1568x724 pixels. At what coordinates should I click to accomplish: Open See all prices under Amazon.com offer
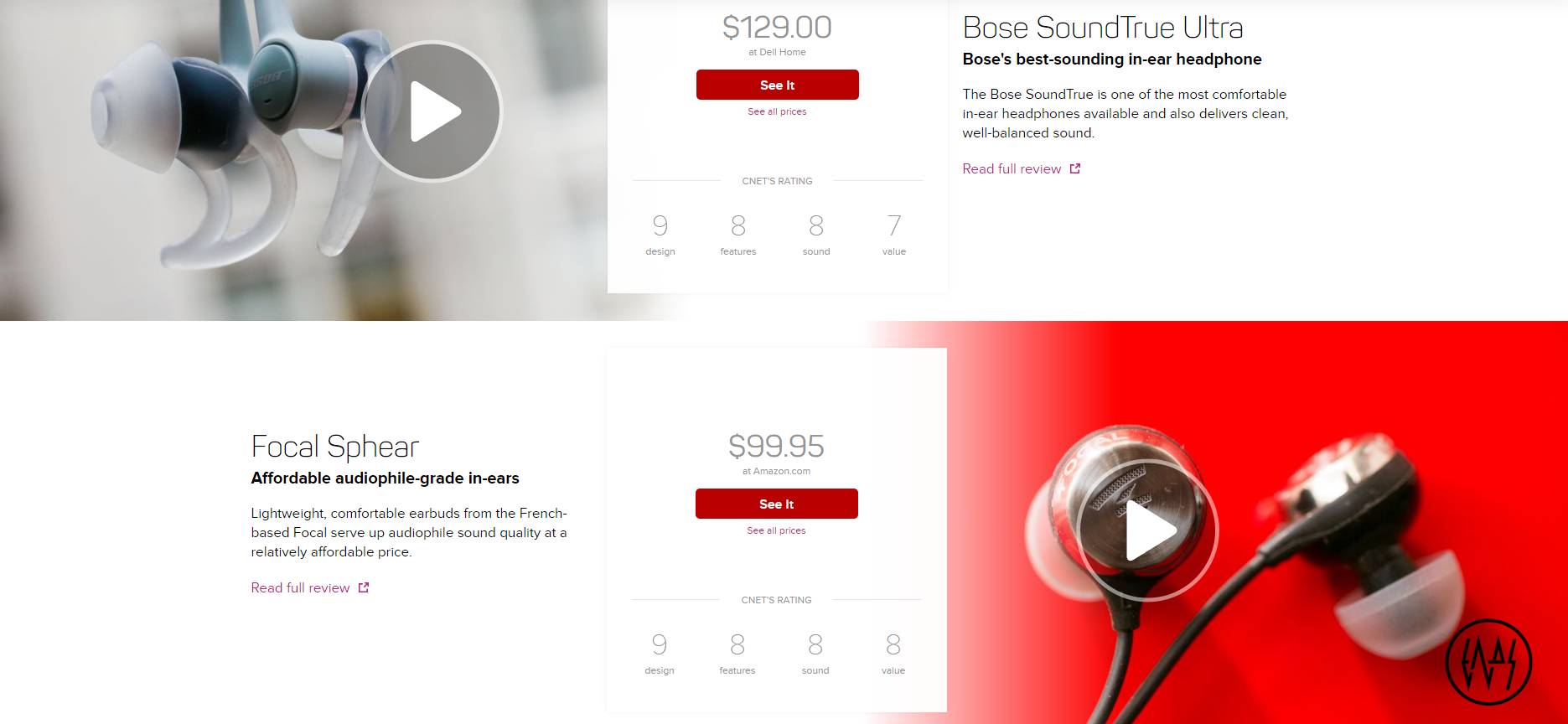coord(776,530)
